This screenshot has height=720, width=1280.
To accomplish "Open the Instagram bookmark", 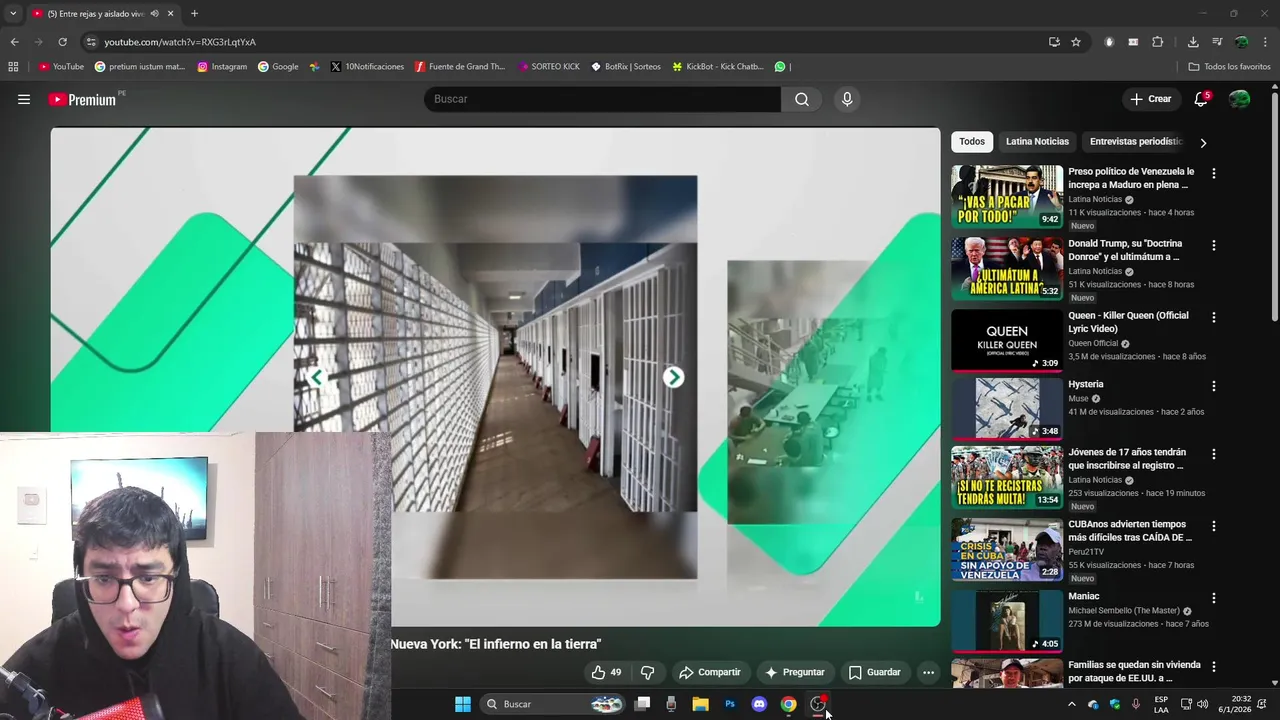I will [x=222, y=67].
